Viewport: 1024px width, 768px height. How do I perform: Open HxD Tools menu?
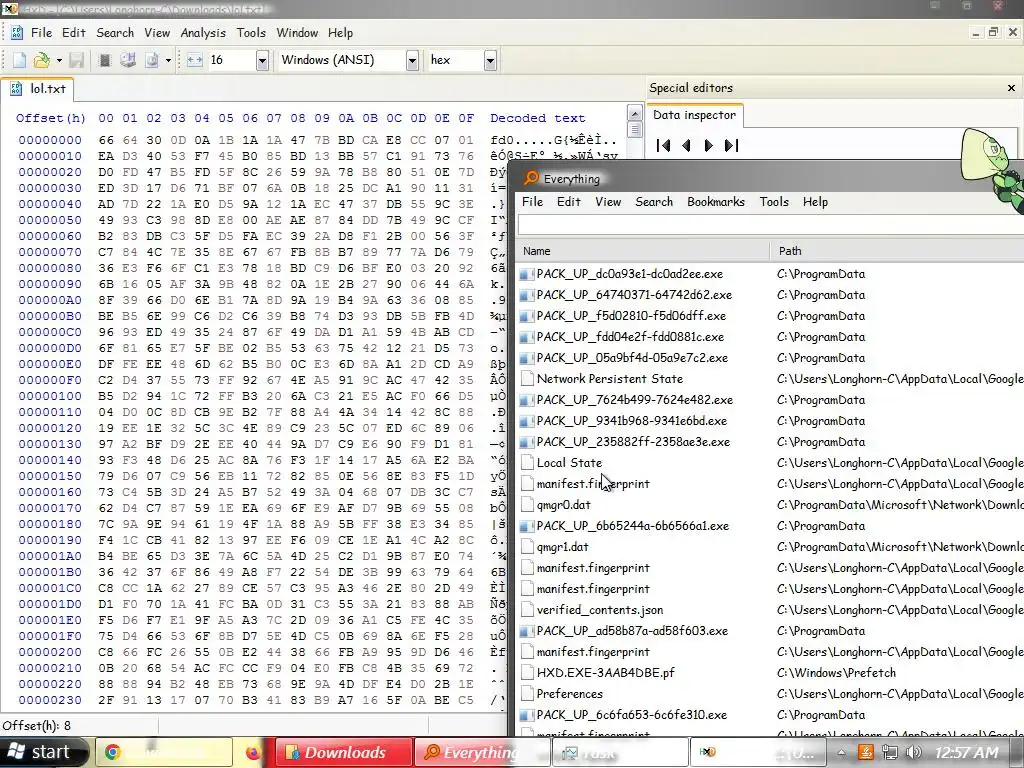click(251, 33)
